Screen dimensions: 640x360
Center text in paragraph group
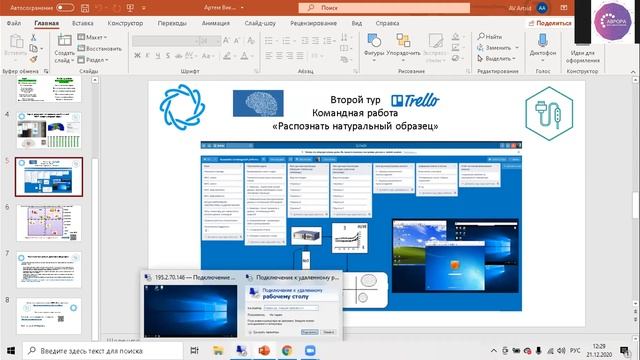click(x=279, y=56)
